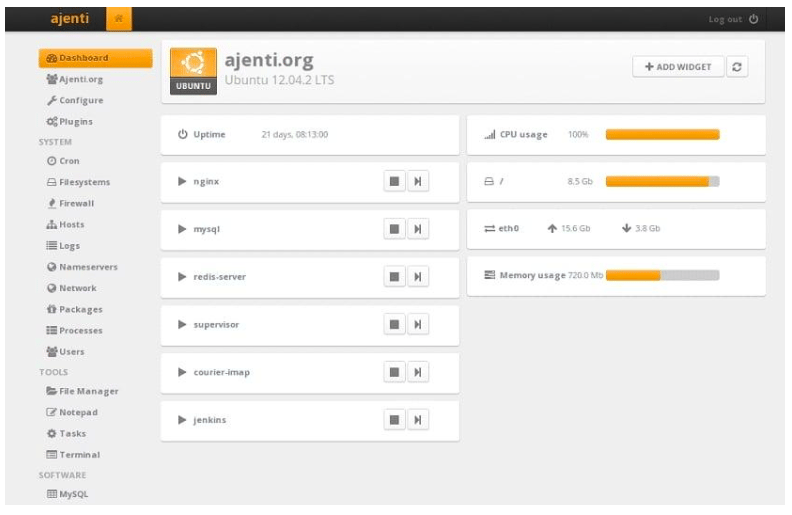The width and height of the screenshot is (792, 515).
Task: Click the CPU usage signal bars icon
Action: point(489,134)
